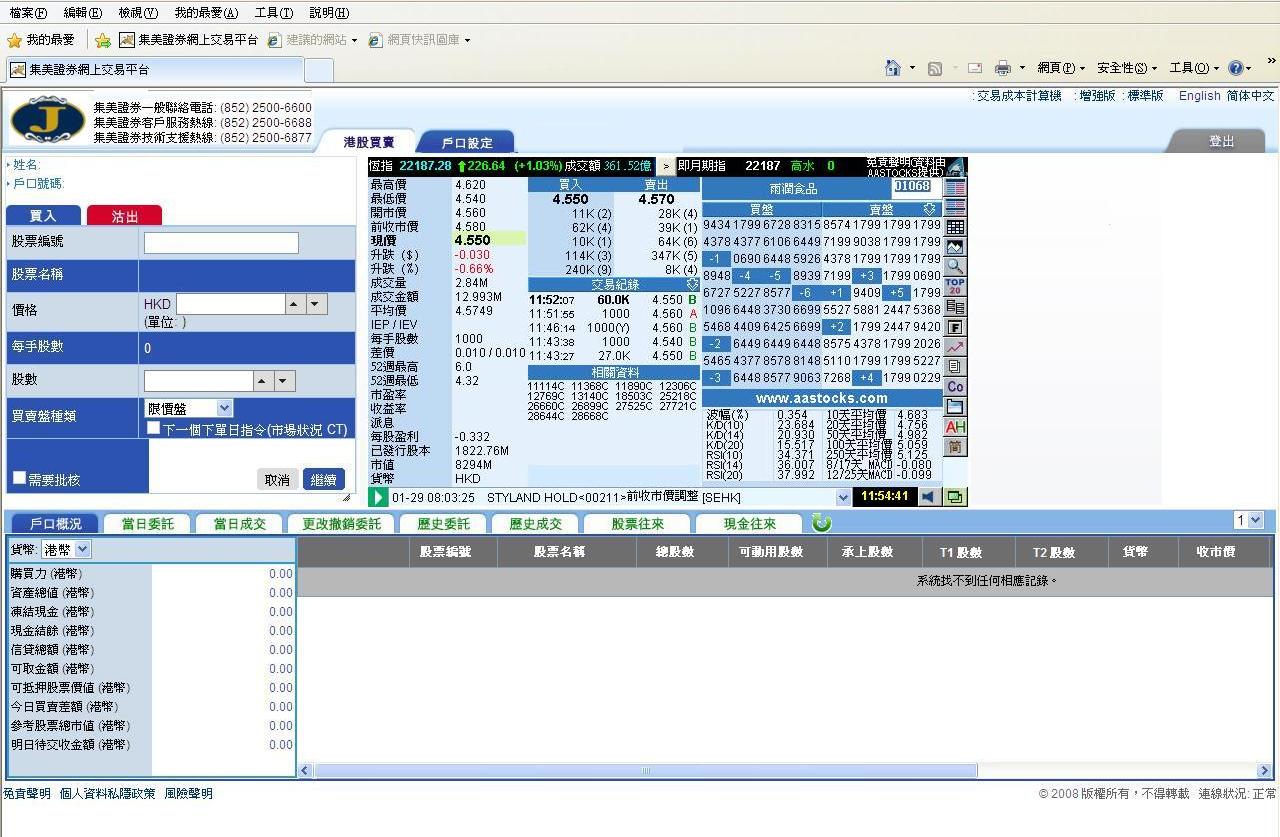Expand the 賣盤 broker queue arrow
This screenshot has height=837, width=1280.
[x=930, y=209]
